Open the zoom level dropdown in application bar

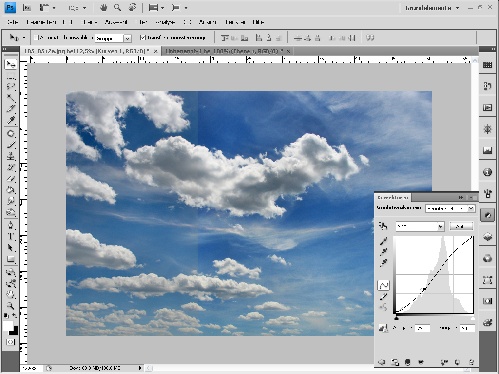tap(77, 8)
